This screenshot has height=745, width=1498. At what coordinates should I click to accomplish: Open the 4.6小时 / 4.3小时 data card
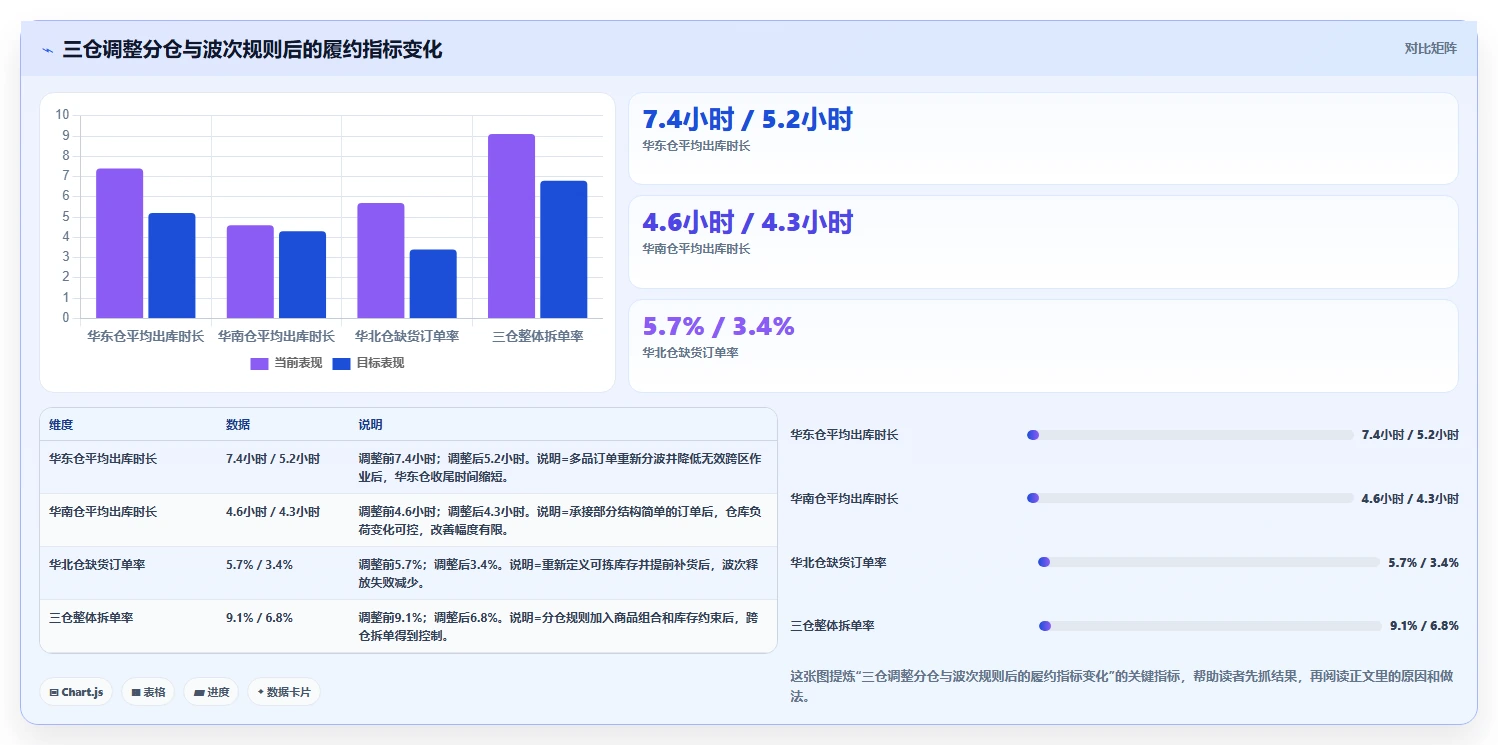(x=1043, y=242)
